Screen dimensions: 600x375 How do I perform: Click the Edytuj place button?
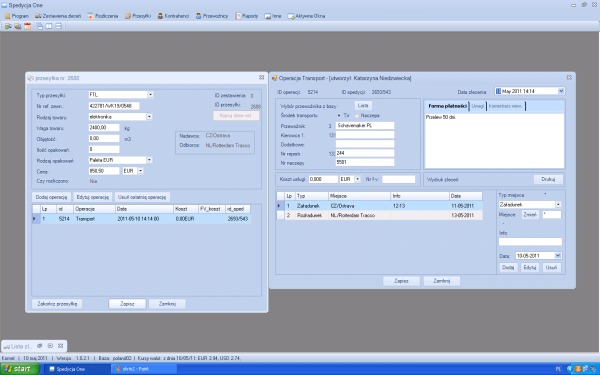[530, 267]
